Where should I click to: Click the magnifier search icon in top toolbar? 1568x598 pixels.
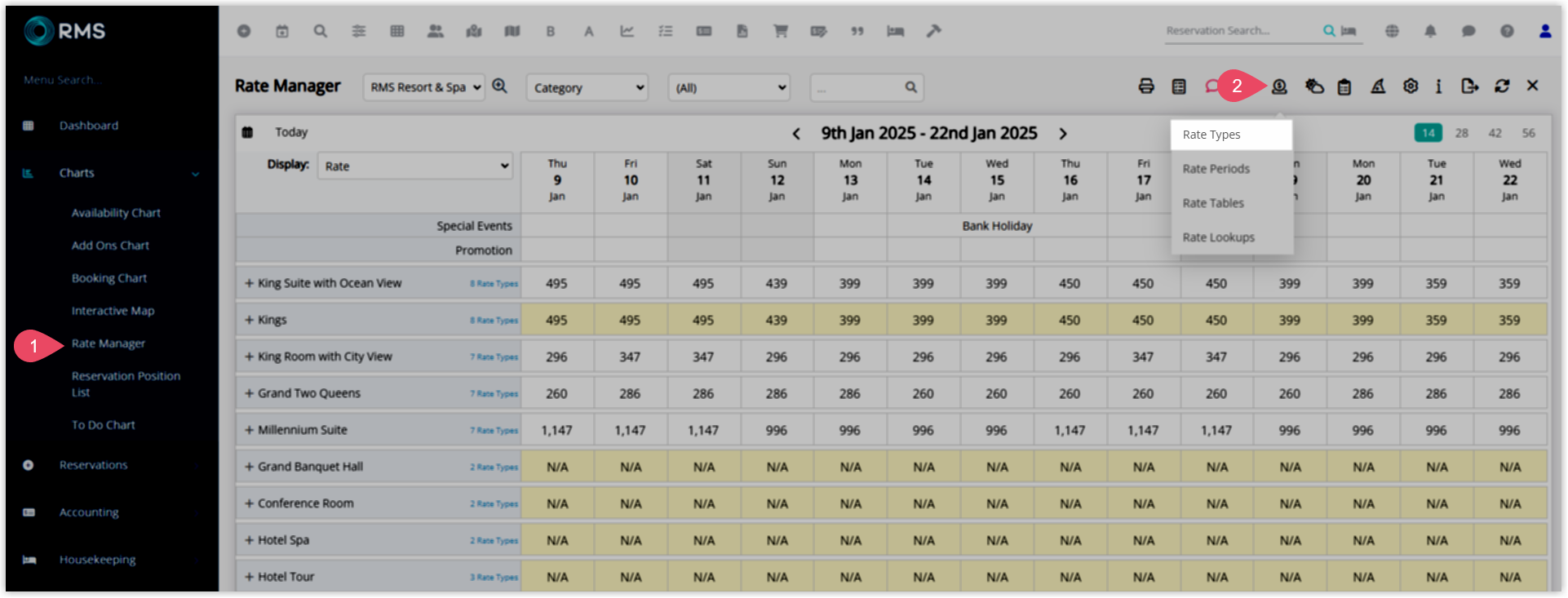(321, 31)
